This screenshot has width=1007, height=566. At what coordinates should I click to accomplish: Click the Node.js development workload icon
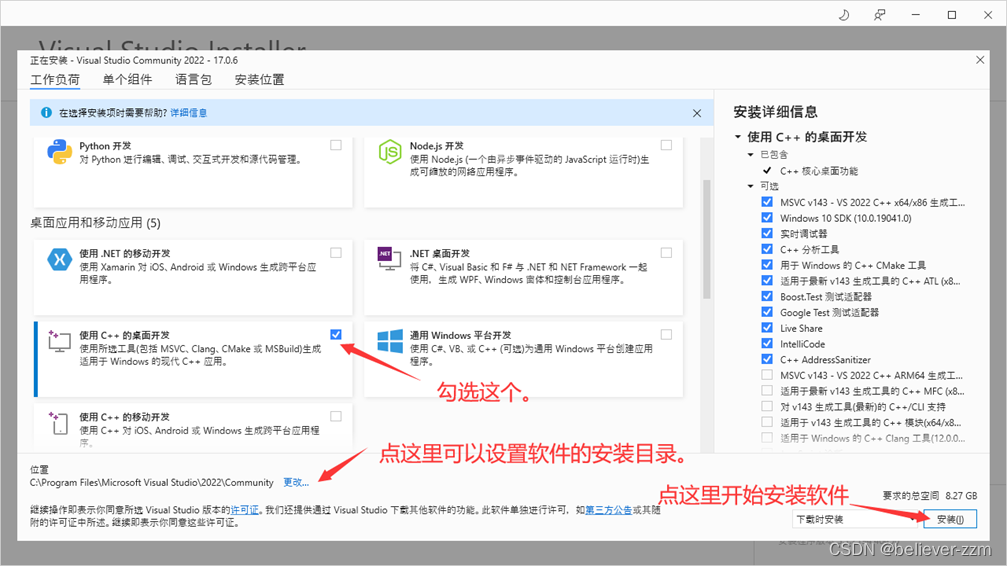(x=390, y=152)
